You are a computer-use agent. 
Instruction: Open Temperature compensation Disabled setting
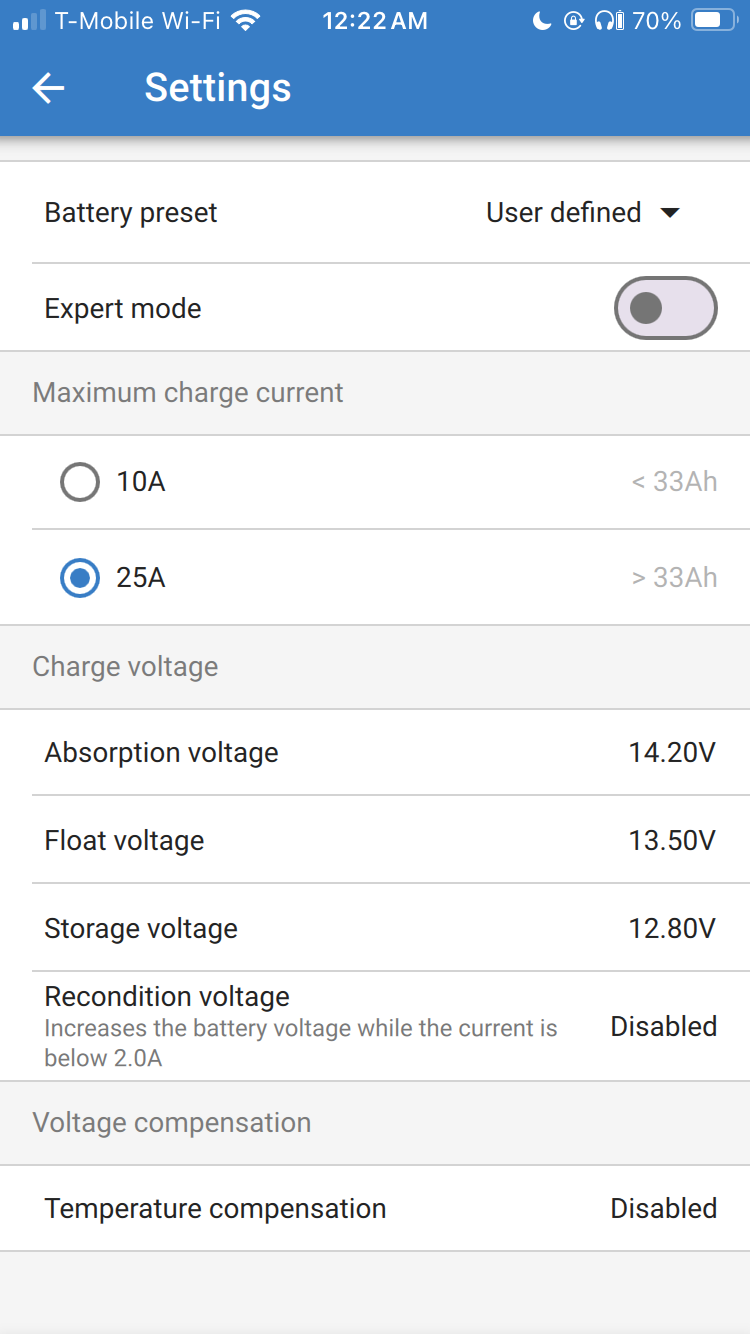pos(663,1208)
